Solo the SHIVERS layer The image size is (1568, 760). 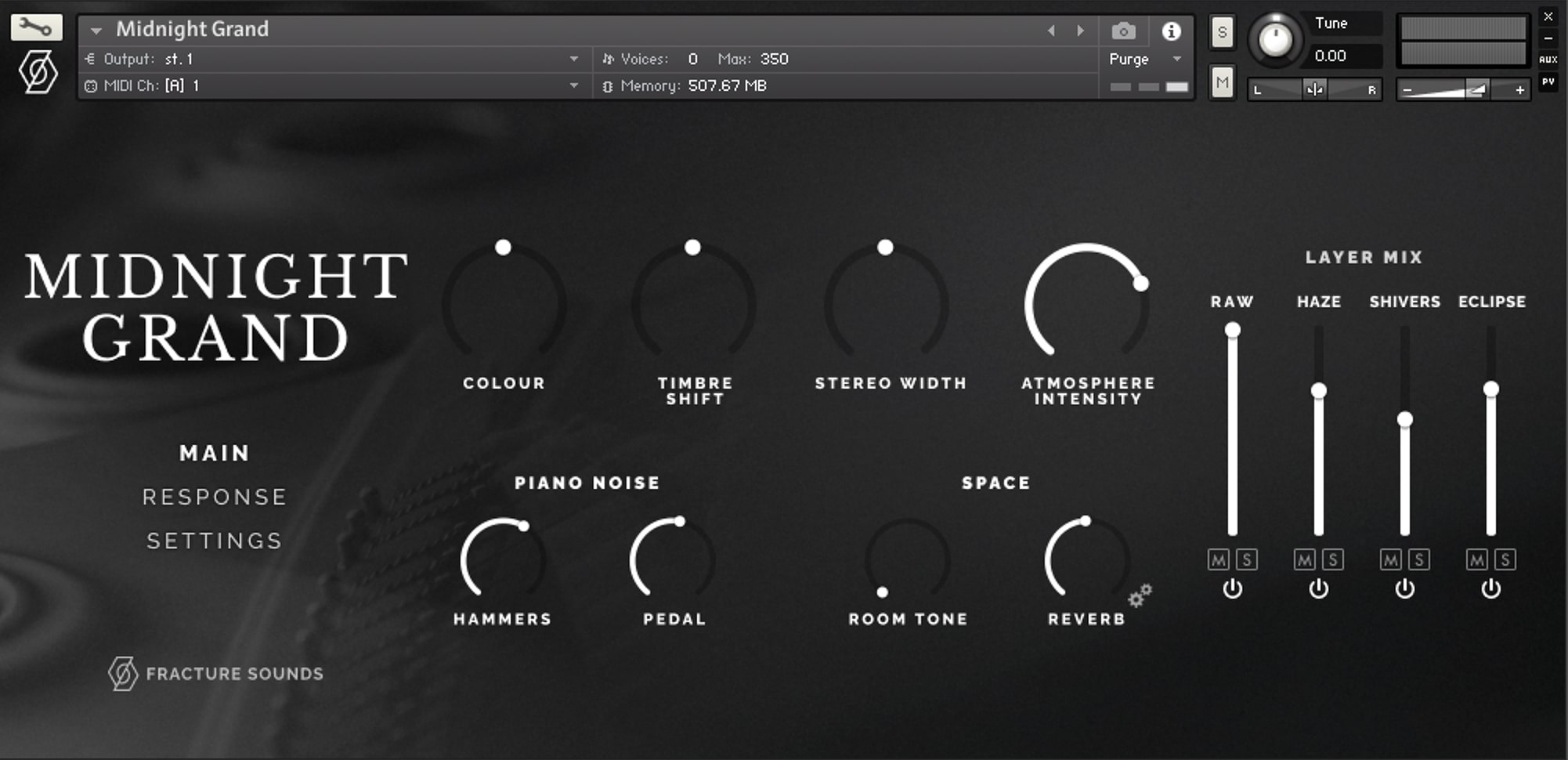1419,559
